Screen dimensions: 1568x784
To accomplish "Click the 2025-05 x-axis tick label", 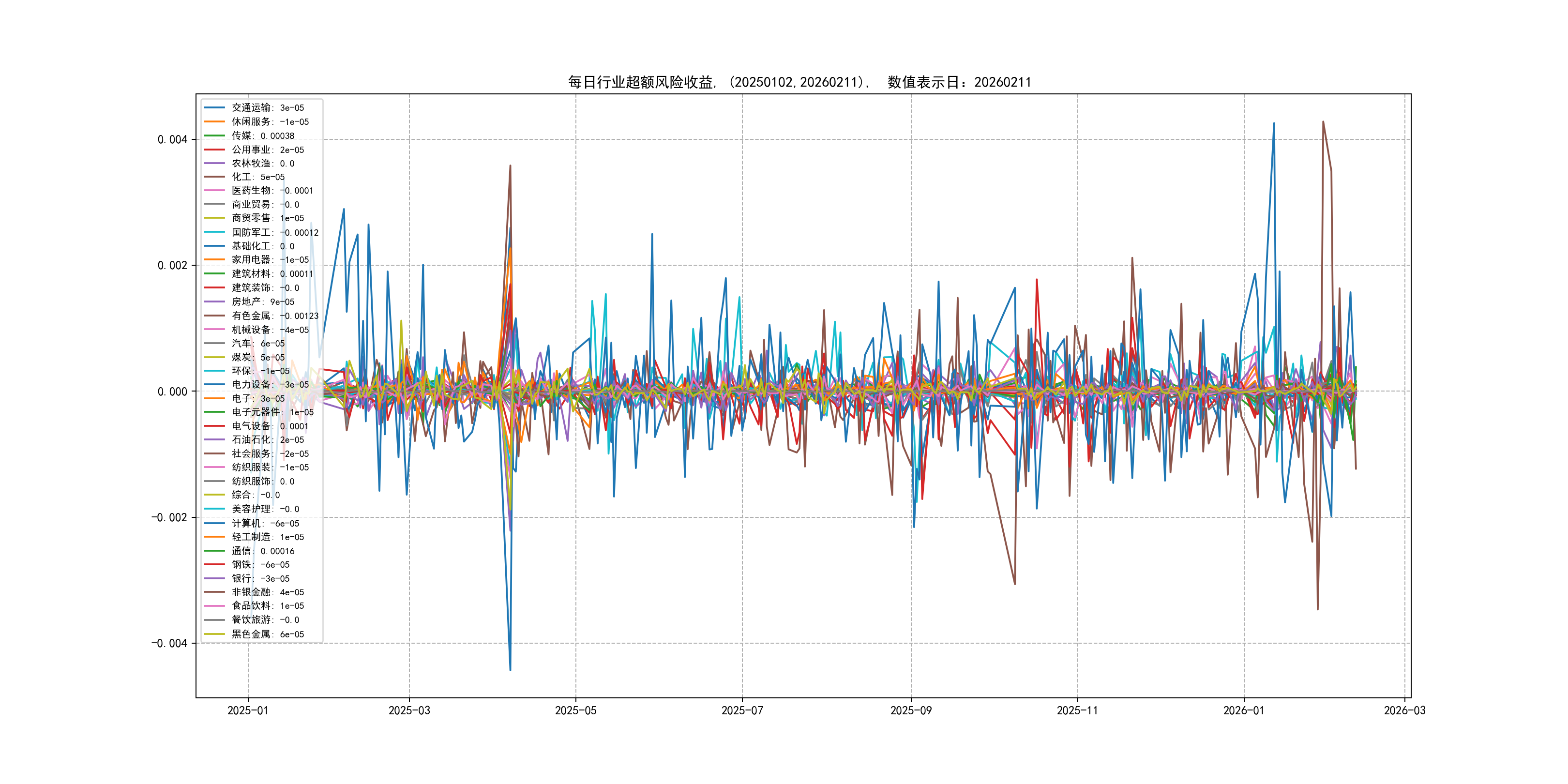I will [x=575, y=710].
